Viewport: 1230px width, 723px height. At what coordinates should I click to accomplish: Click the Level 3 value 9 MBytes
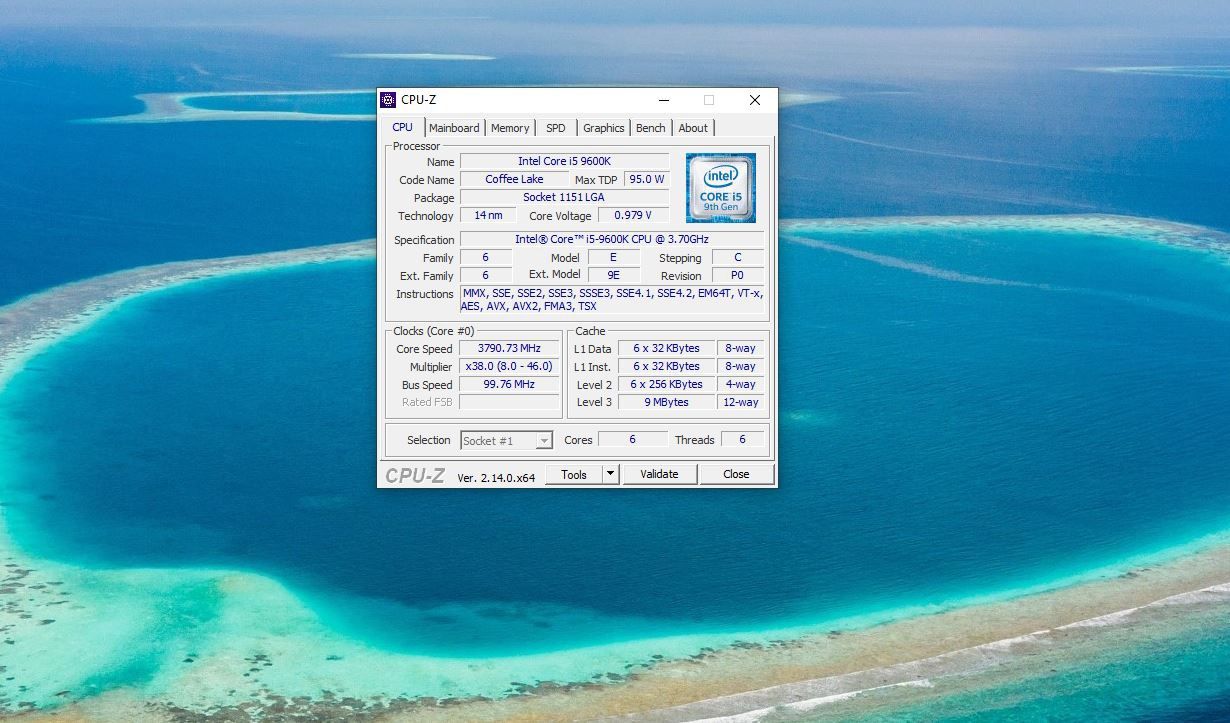coord(666,402)
